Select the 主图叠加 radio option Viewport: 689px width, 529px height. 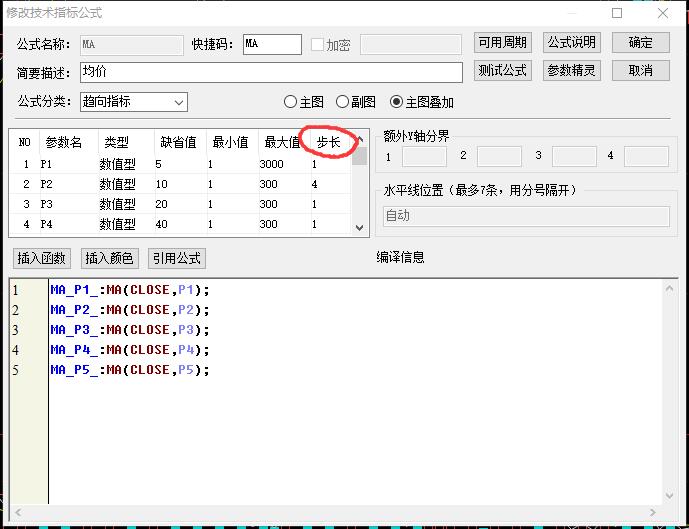point(396,102)
